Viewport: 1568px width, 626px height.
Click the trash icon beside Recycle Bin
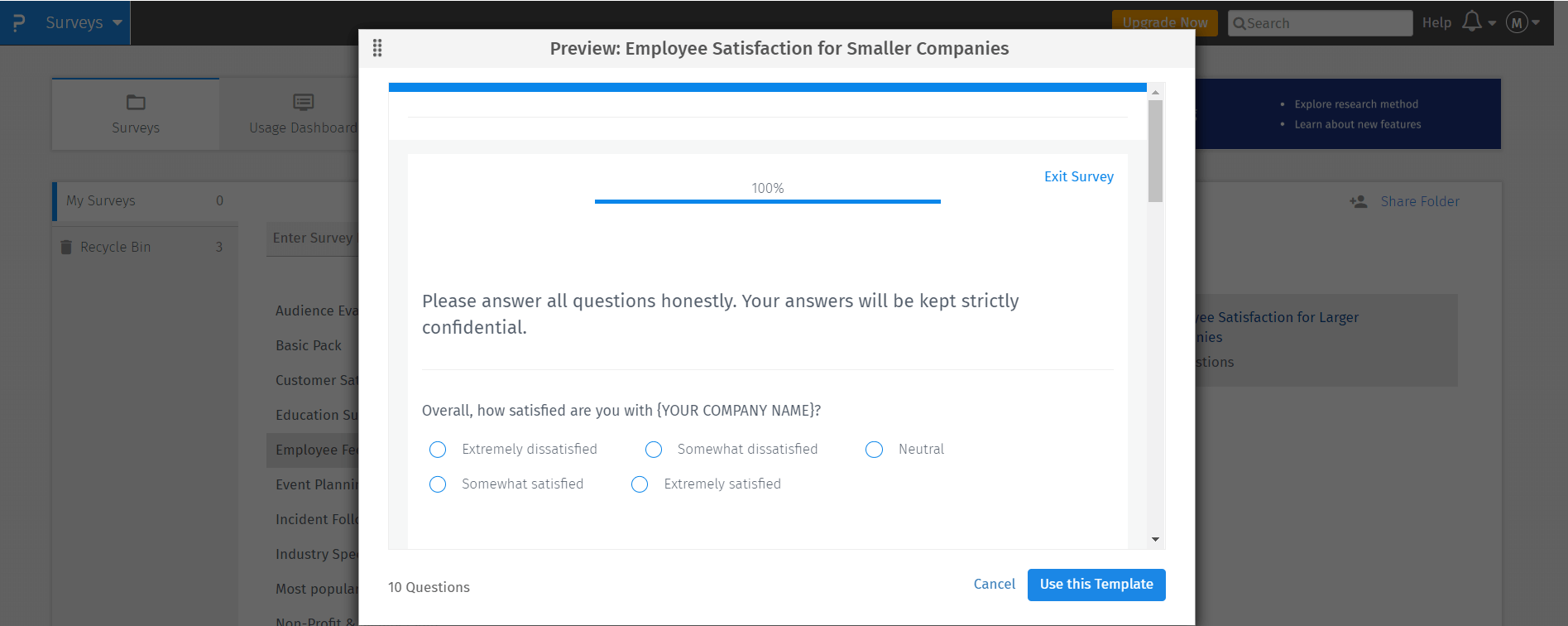66,246
